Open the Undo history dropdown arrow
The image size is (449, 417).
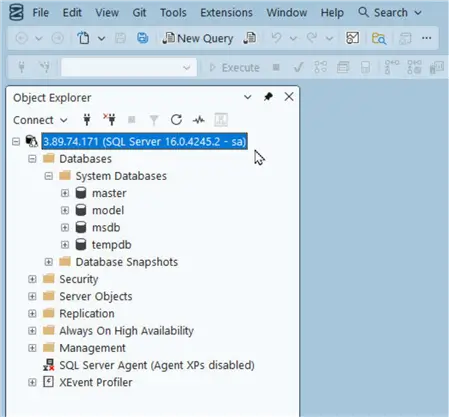[x=293, y=39]
